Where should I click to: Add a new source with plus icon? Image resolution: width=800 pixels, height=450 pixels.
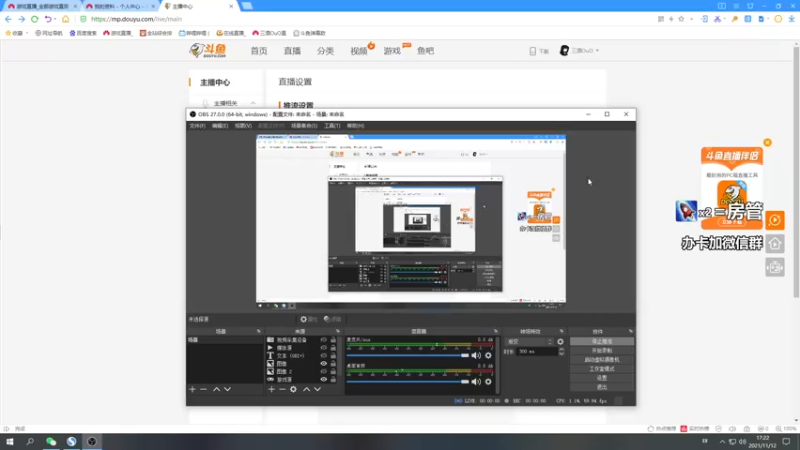tap(271, 389)
